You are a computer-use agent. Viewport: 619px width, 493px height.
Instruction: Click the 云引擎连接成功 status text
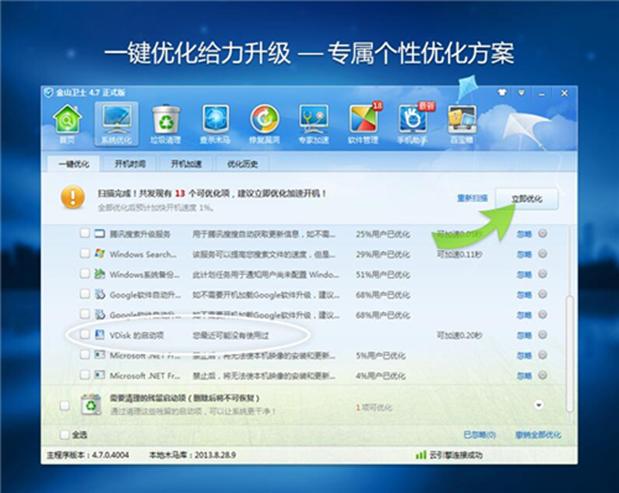[x=456, y=455]
